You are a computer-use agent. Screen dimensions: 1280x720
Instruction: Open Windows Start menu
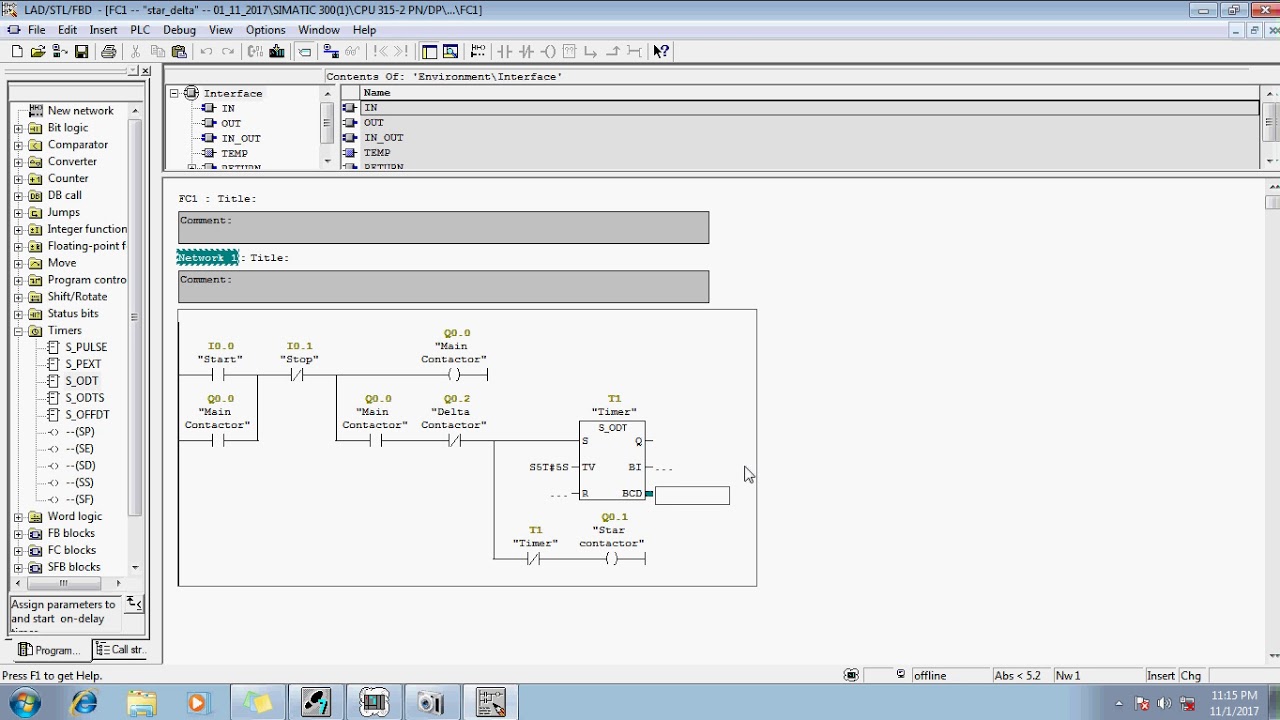click(24, 703)
